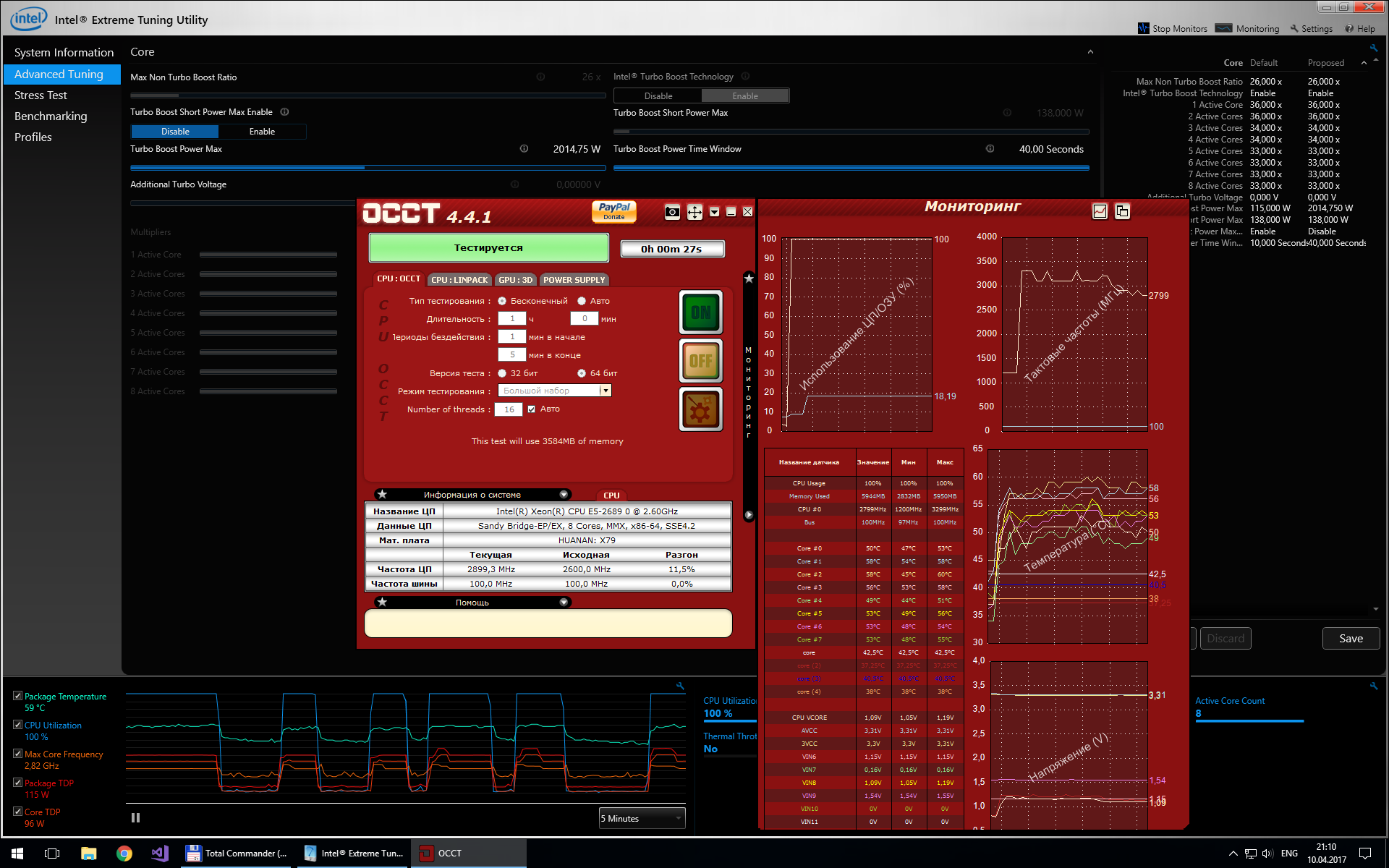This screenshot has width=1389, height=868.
Task: Click the Save button
Action: [1350, 639]
